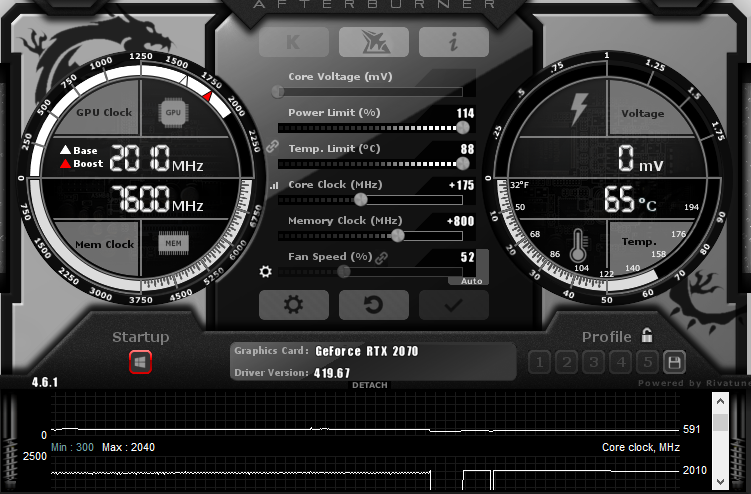Screen dimensions: 751x494
Task: Apply settings with the checkmark button
Action: coord(454,305)
